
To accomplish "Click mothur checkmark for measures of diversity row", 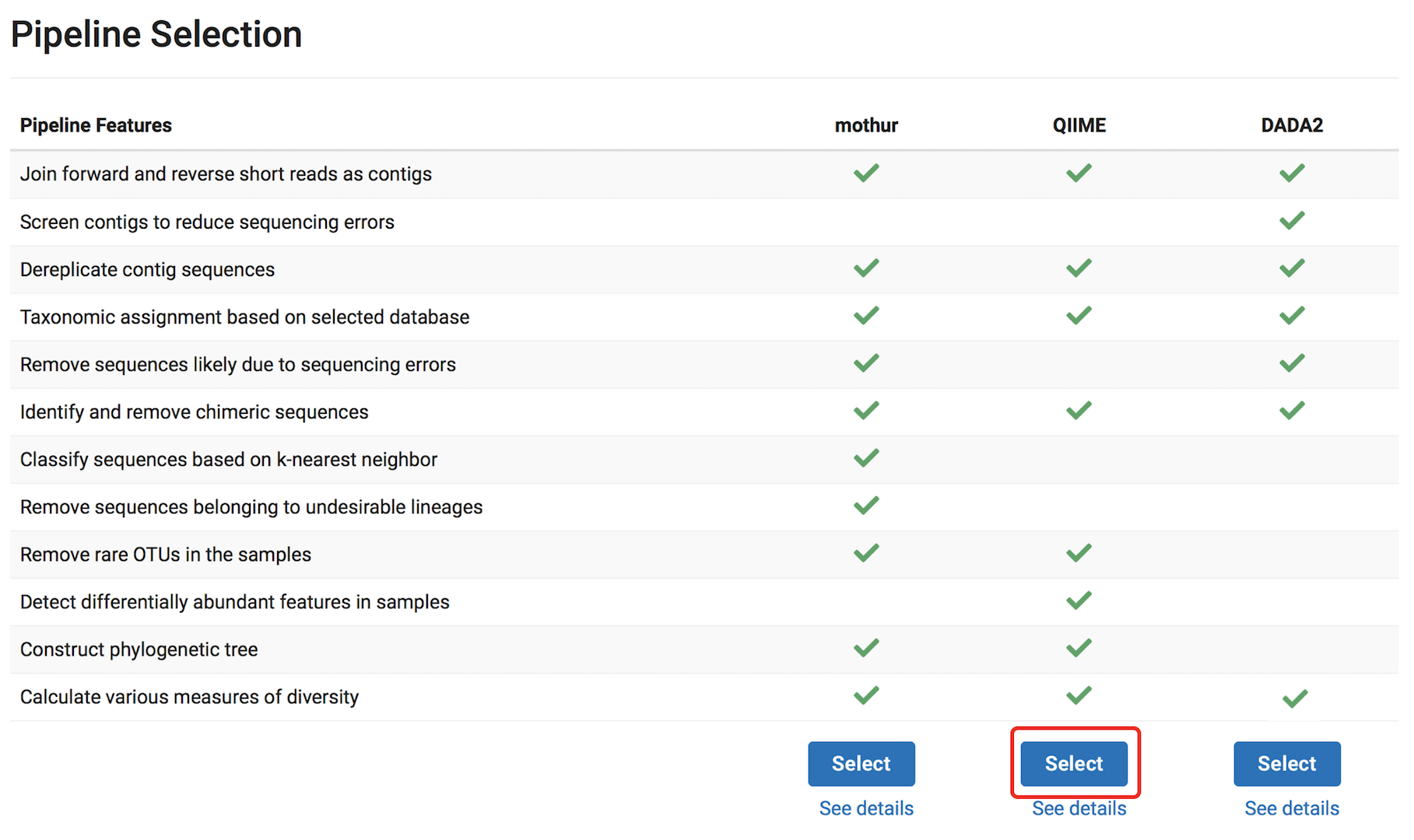I will tap(866, 695).
